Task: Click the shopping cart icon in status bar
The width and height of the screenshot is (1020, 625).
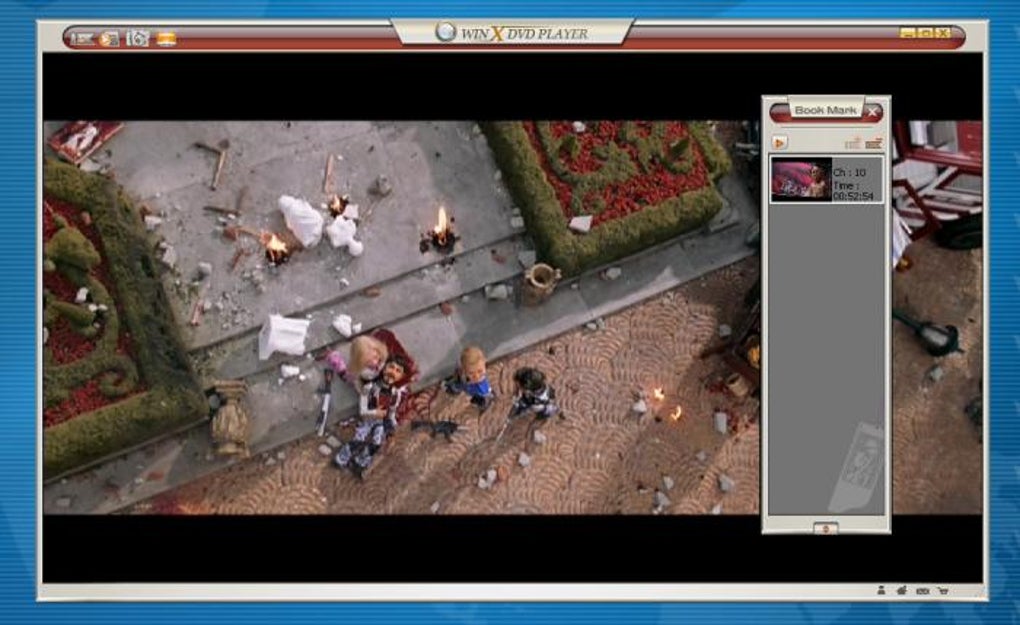Action: click(943, 591)
